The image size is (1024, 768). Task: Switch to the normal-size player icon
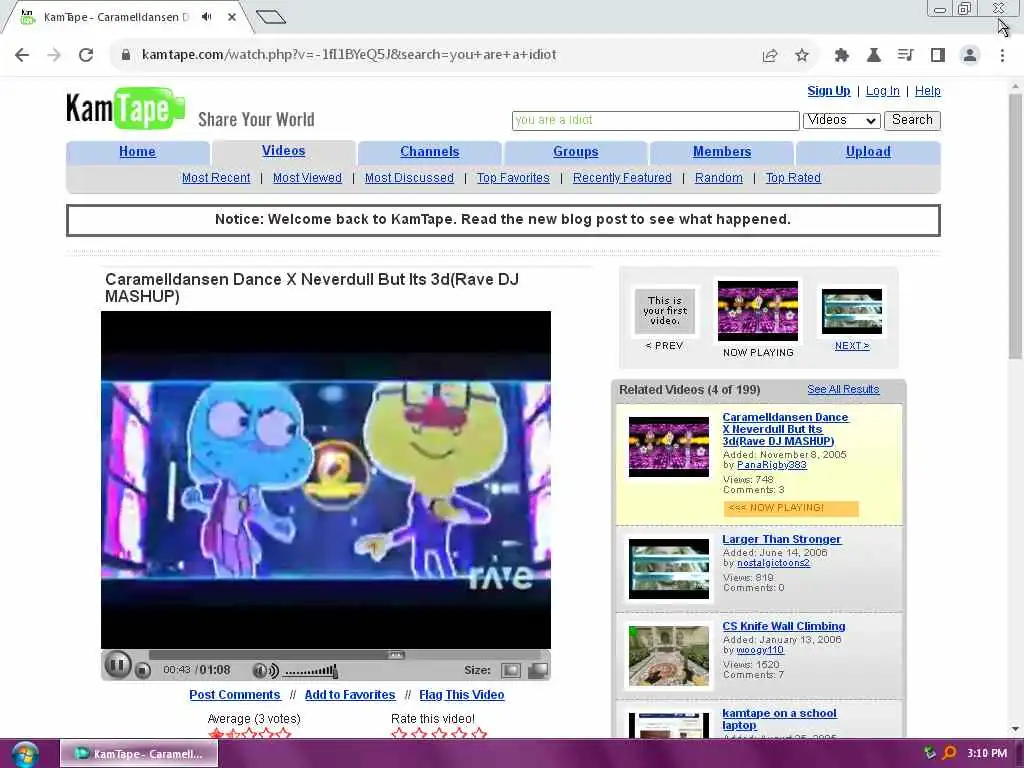coord(511,670)
